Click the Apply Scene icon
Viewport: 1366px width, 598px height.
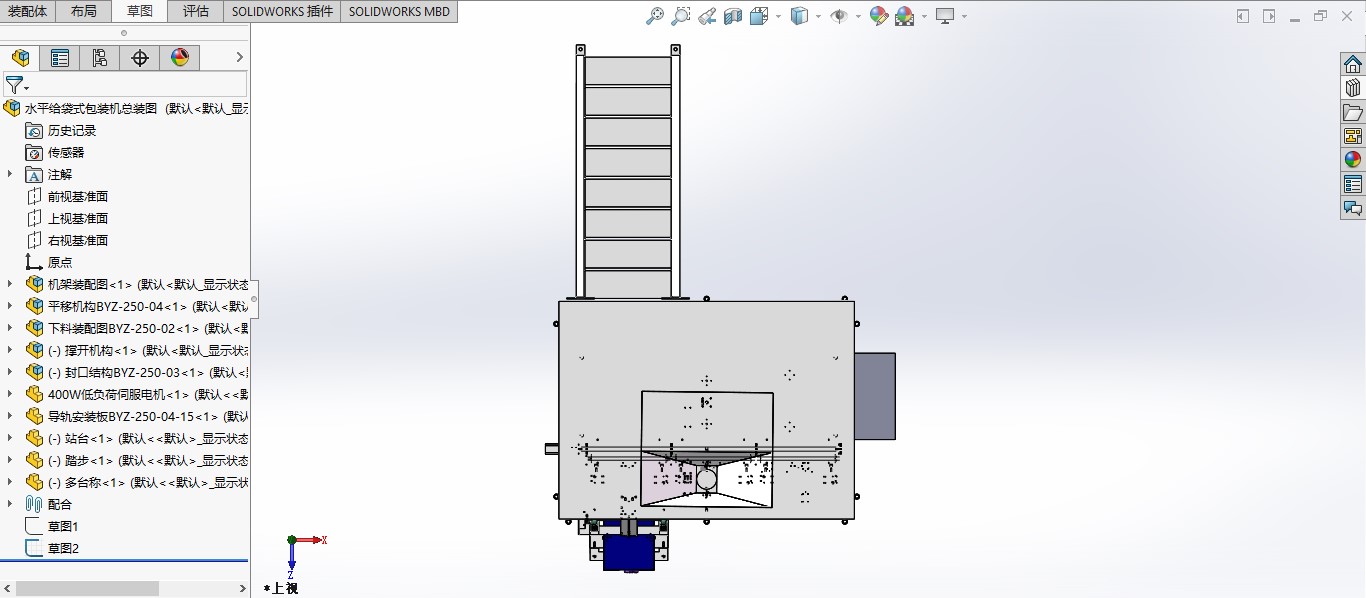pos(905,16)
